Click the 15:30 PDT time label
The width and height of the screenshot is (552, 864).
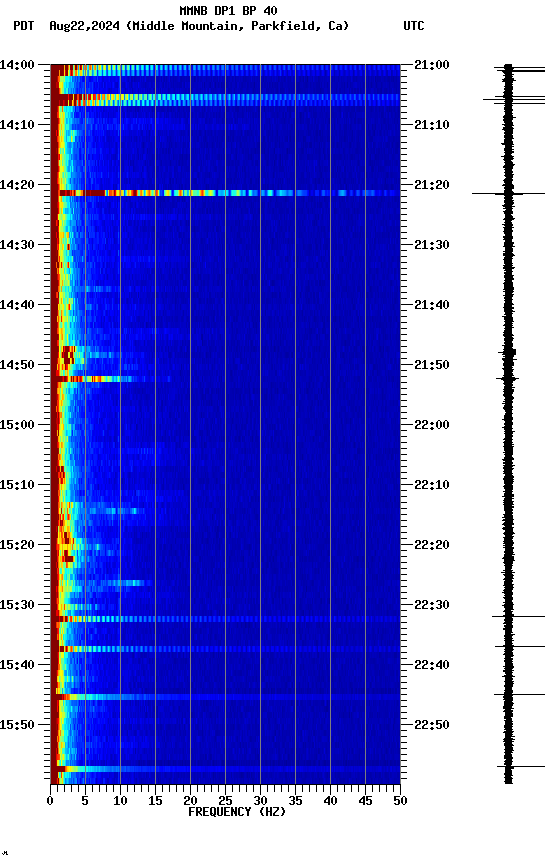17,605
